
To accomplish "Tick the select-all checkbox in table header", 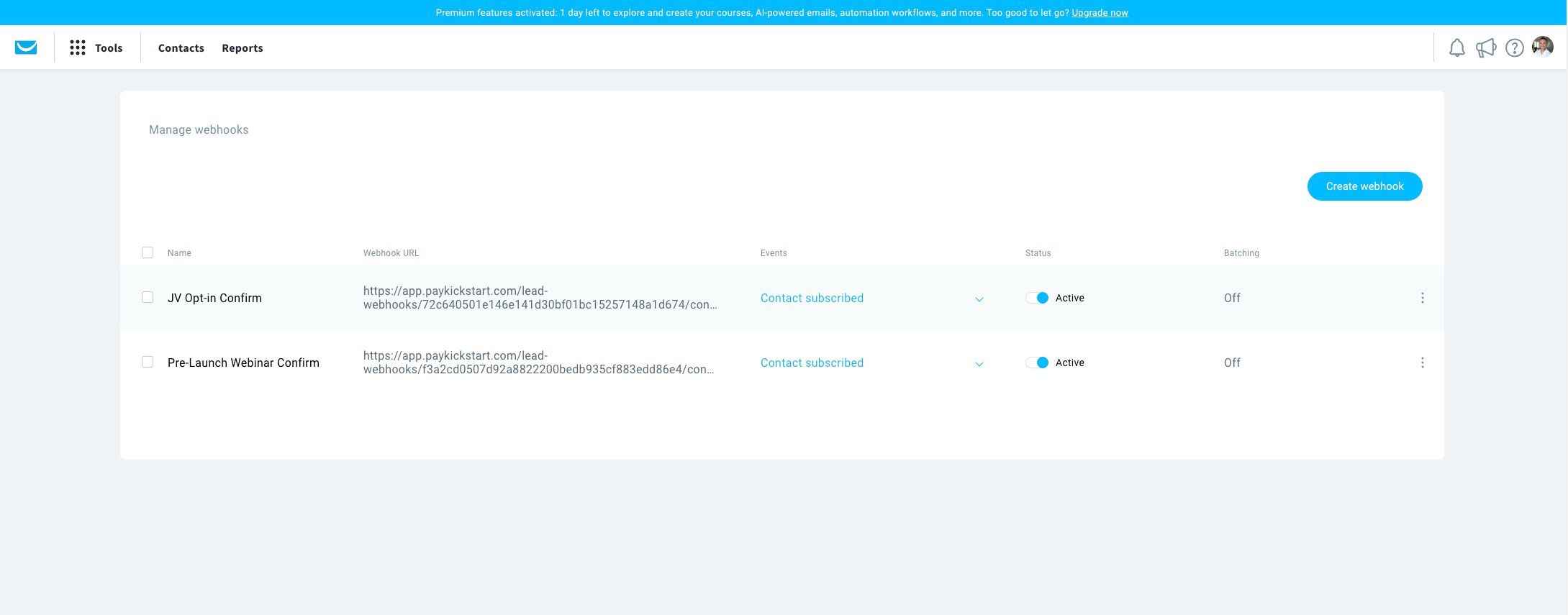I will (x=148, y=252).
